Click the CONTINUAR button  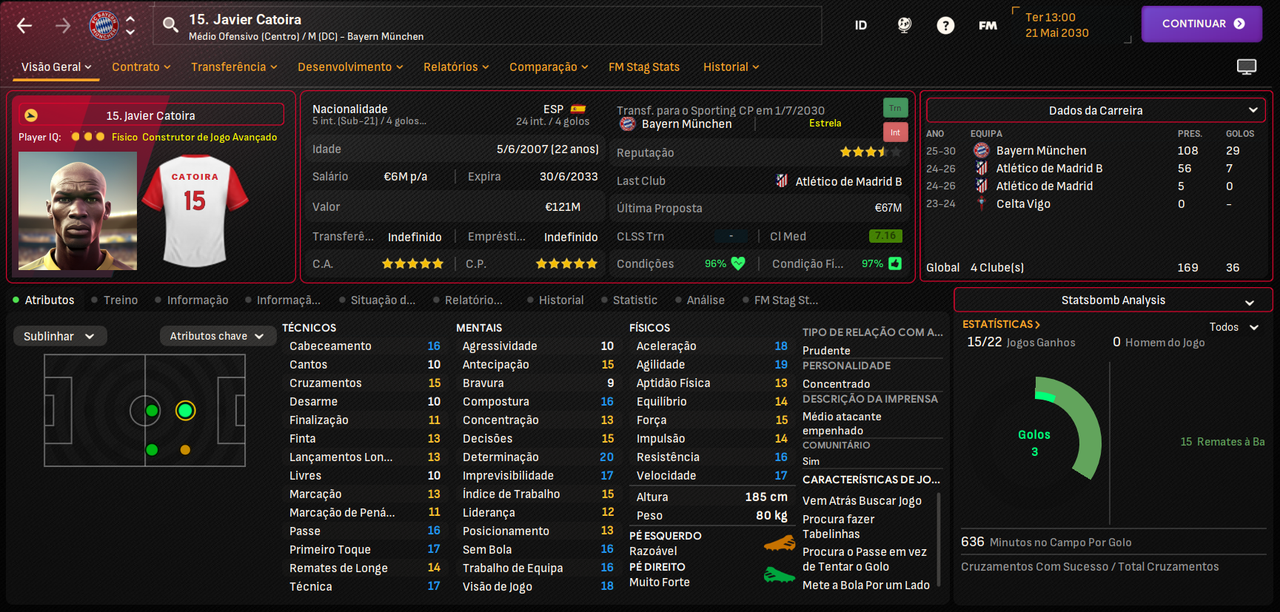point(1202,24)
